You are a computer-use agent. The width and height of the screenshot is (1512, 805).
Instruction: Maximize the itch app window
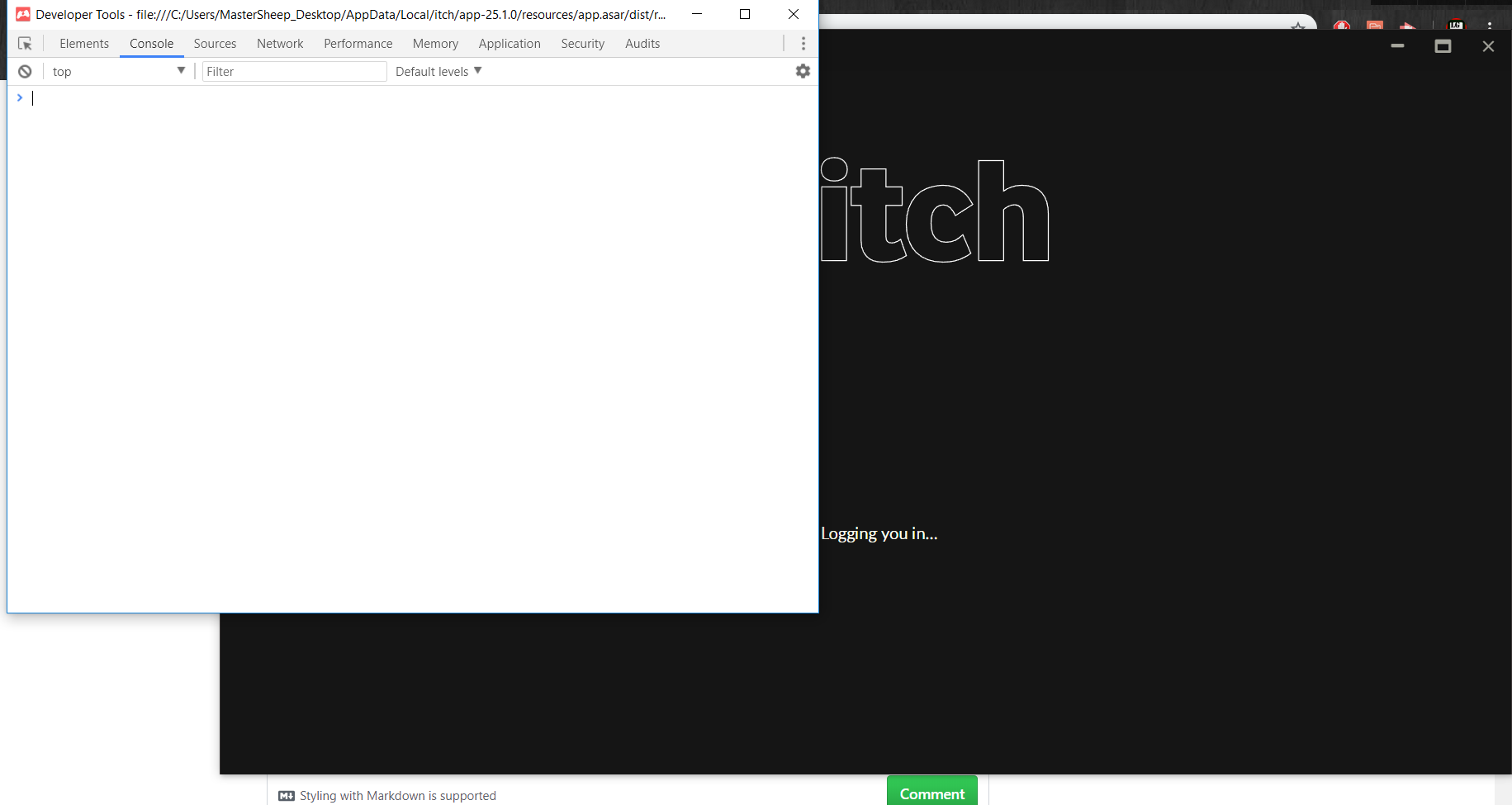[1443, 46]
